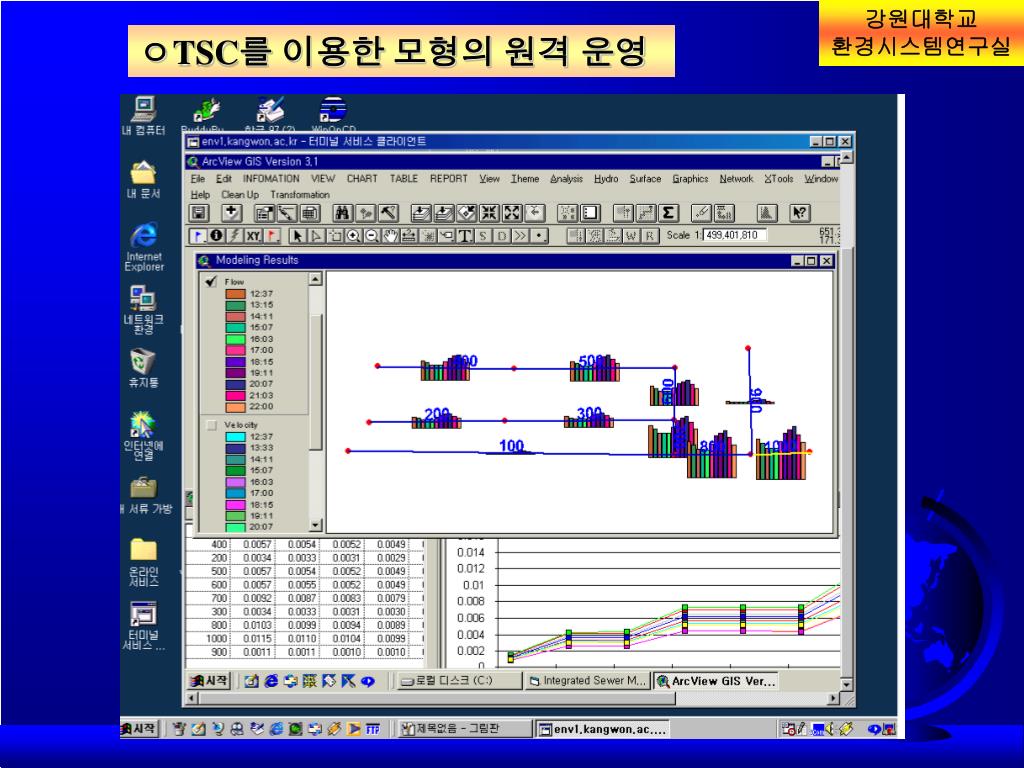Click the 12:37 Flow legend color swatch
1024x768 pixels.
tap(235, 294)
